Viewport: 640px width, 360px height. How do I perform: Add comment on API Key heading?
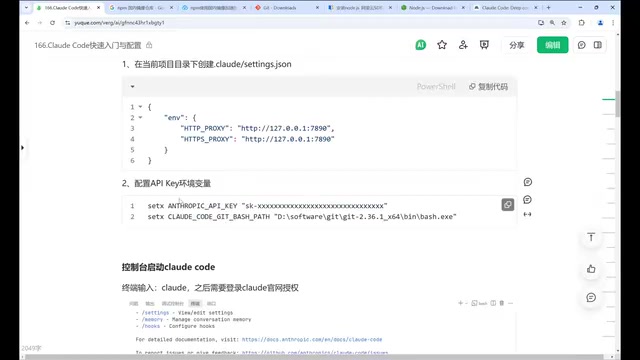point(528,182)
